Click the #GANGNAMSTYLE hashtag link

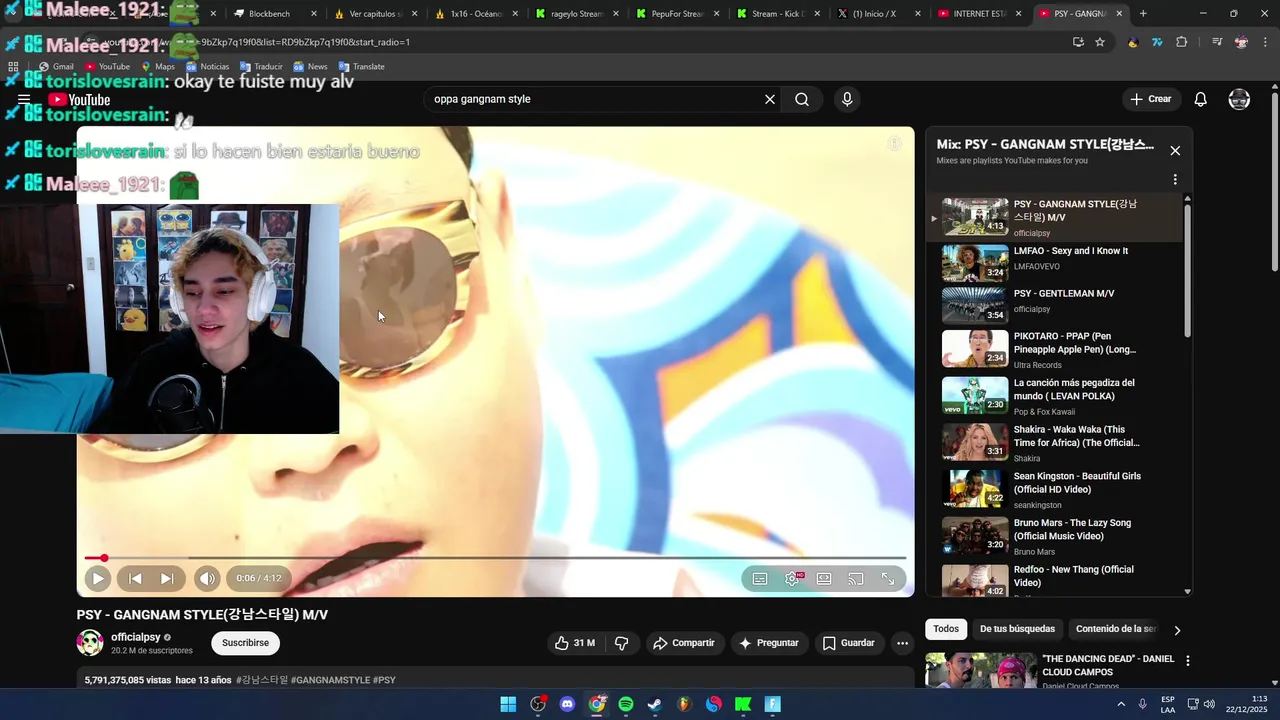[330, 680]
